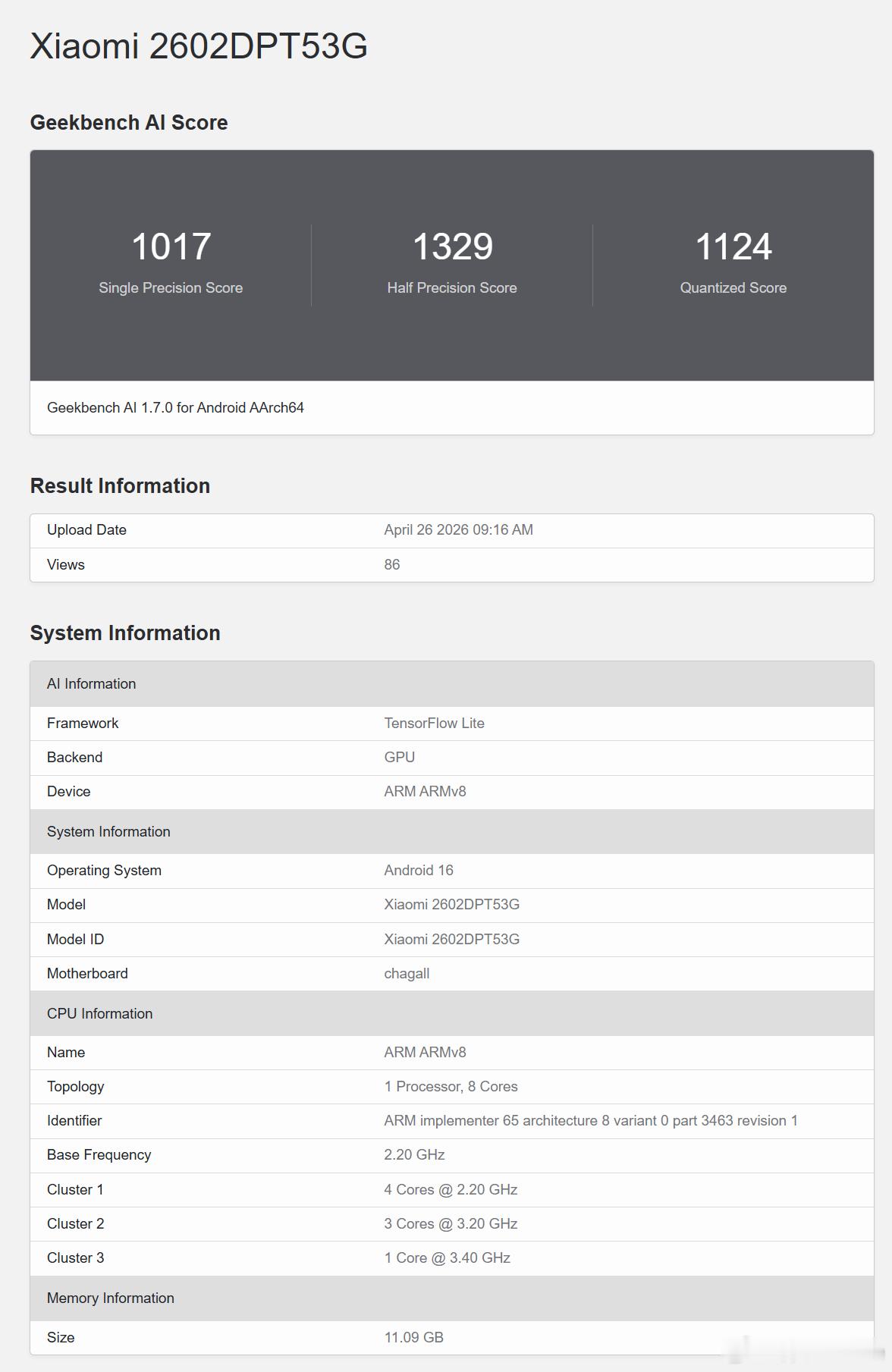Click the System Information gray table subheader
Image resolution: width=892 pixels, height=1372 pixels.
pos(452,831)
